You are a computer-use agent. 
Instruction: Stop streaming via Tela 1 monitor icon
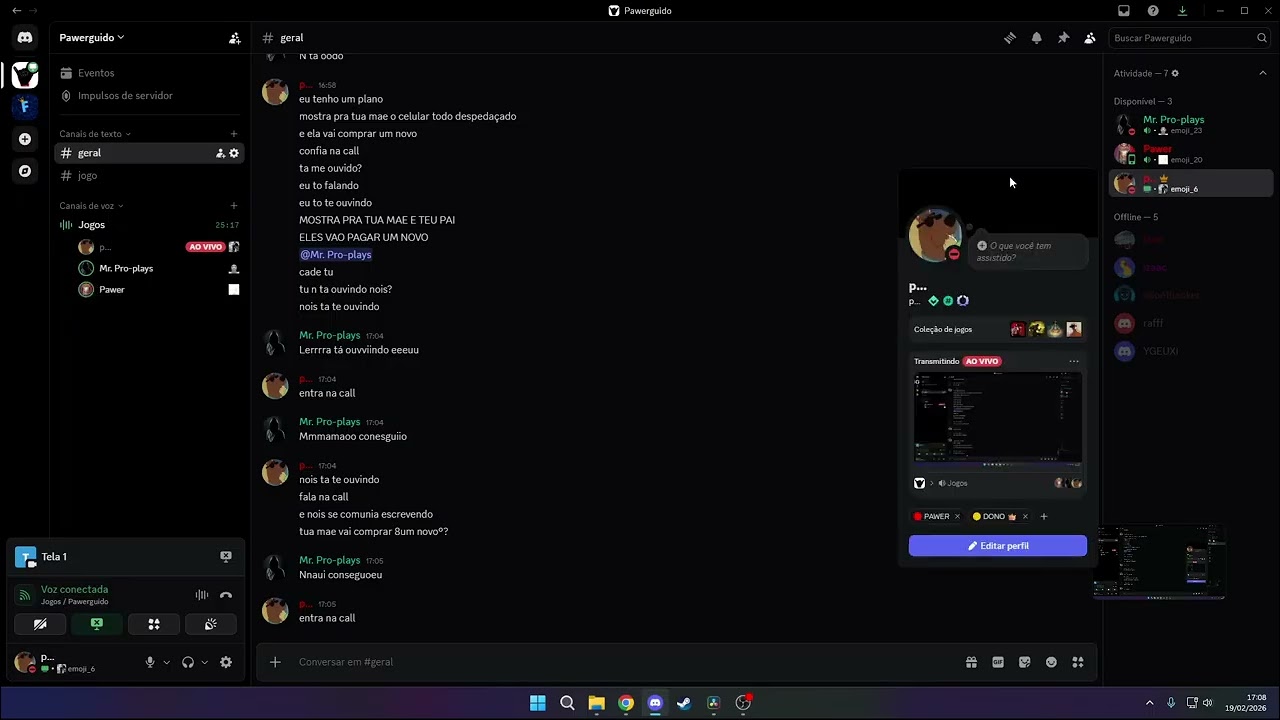click(x=226, y=557)
